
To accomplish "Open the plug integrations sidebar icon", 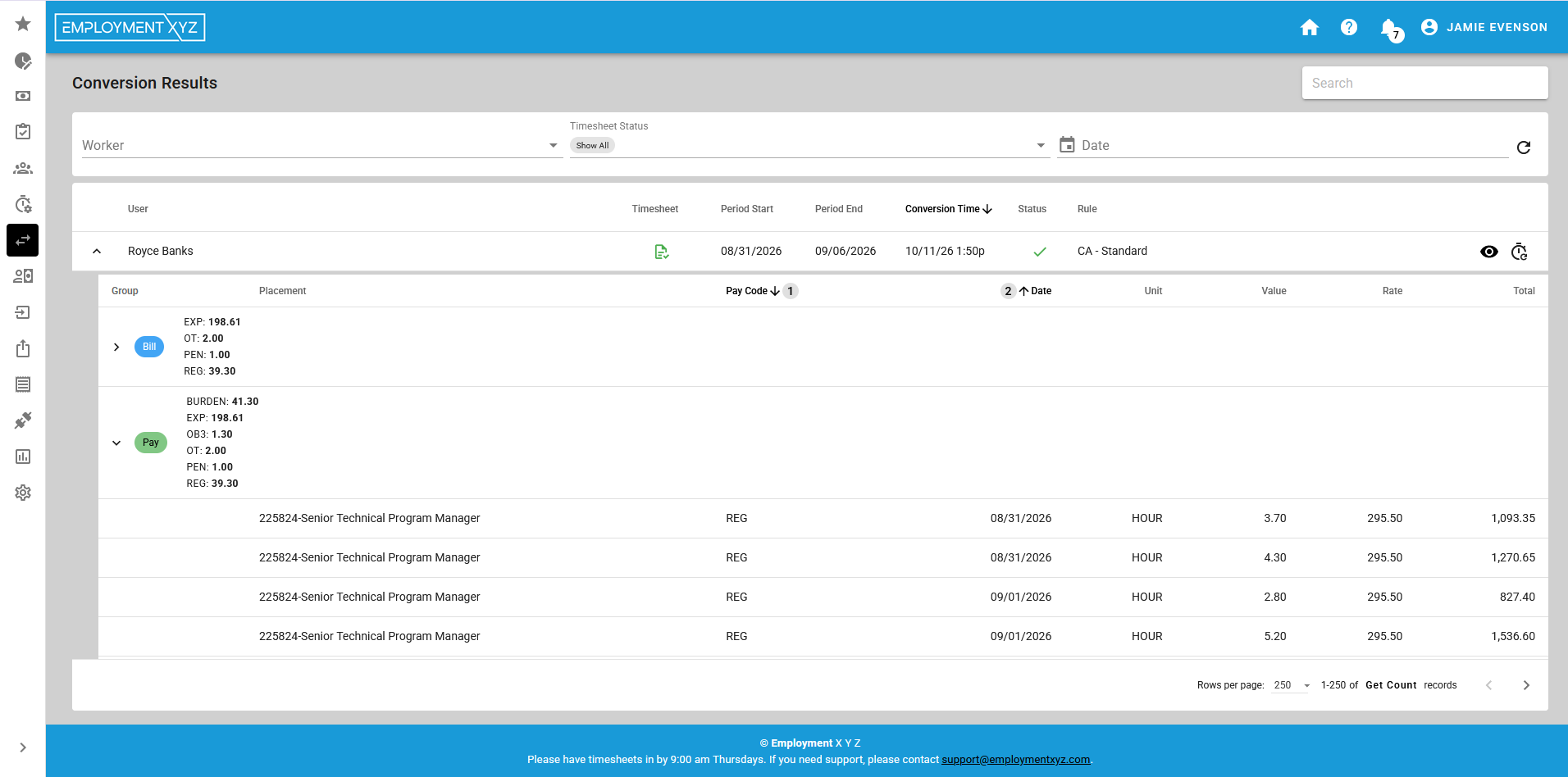I will [x=23, y=420].
